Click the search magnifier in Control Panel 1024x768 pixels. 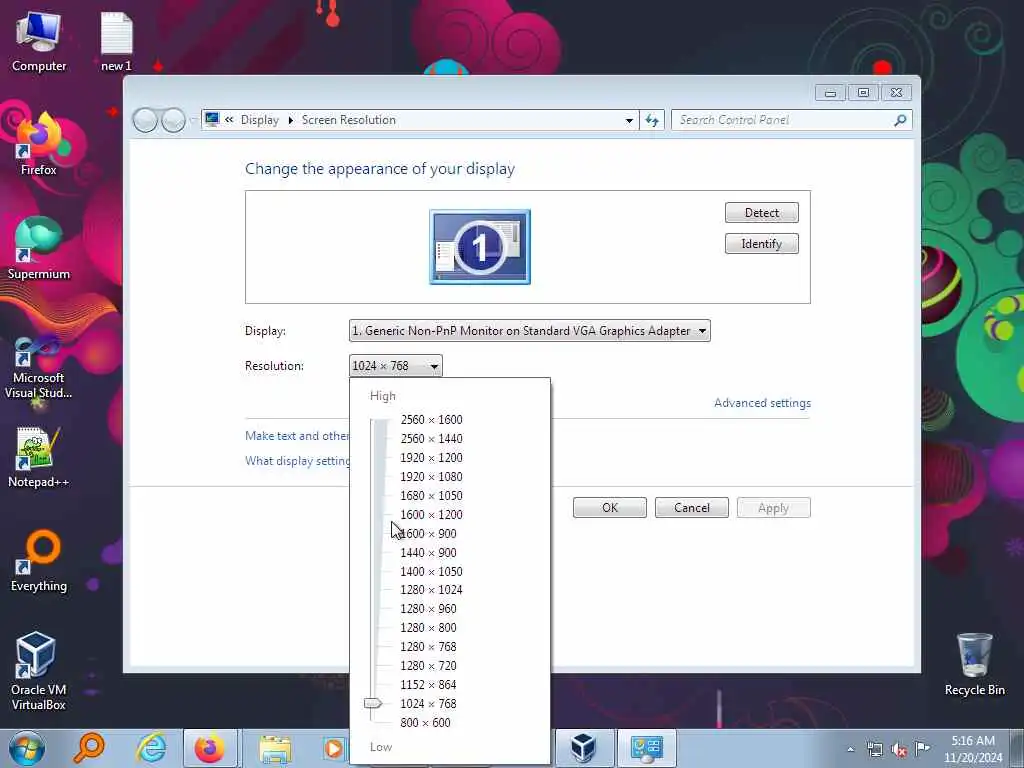pos(900,120)
